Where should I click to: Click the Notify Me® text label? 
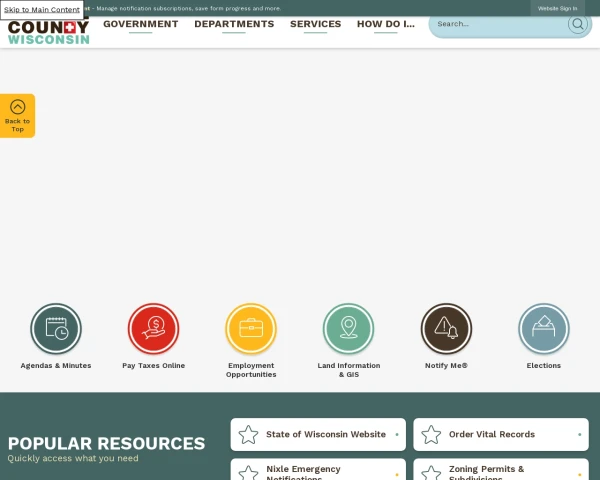(x=446, y=366)
